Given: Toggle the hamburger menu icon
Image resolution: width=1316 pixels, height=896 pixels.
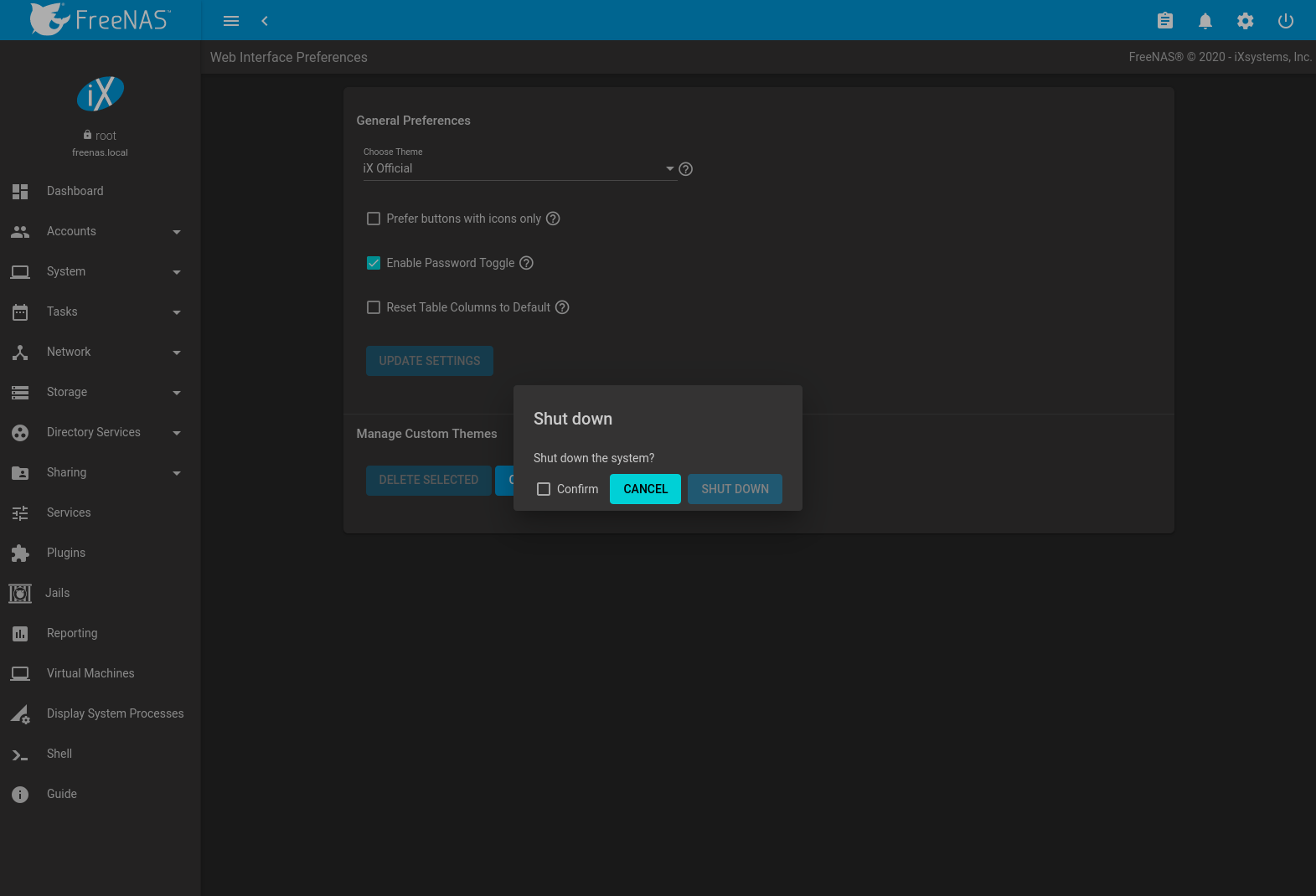Looking at the screenshot, I should click(231, 21).
